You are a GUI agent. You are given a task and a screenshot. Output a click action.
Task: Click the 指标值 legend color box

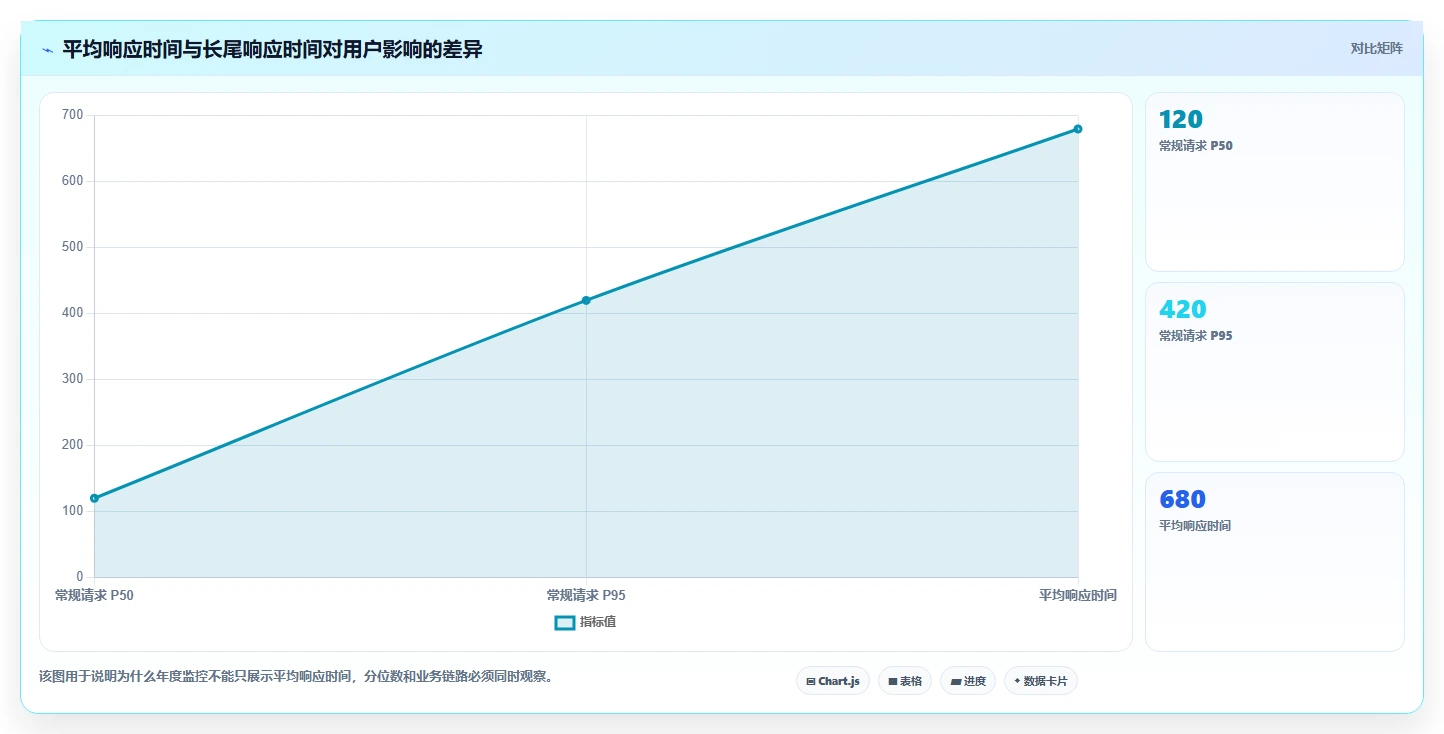pos(565,623)
